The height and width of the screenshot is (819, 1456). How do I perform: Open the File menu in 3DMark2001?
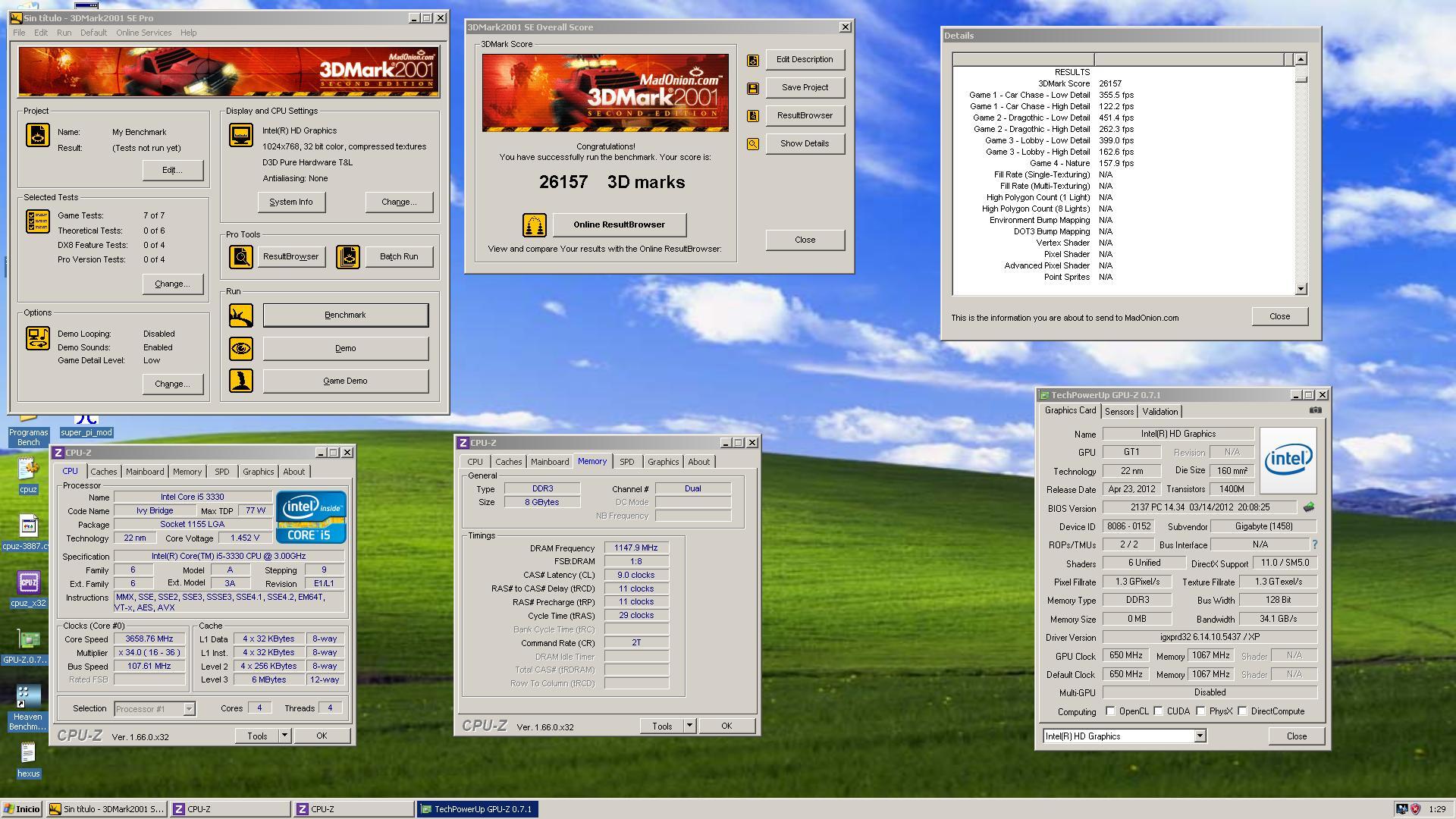point(19,33)
